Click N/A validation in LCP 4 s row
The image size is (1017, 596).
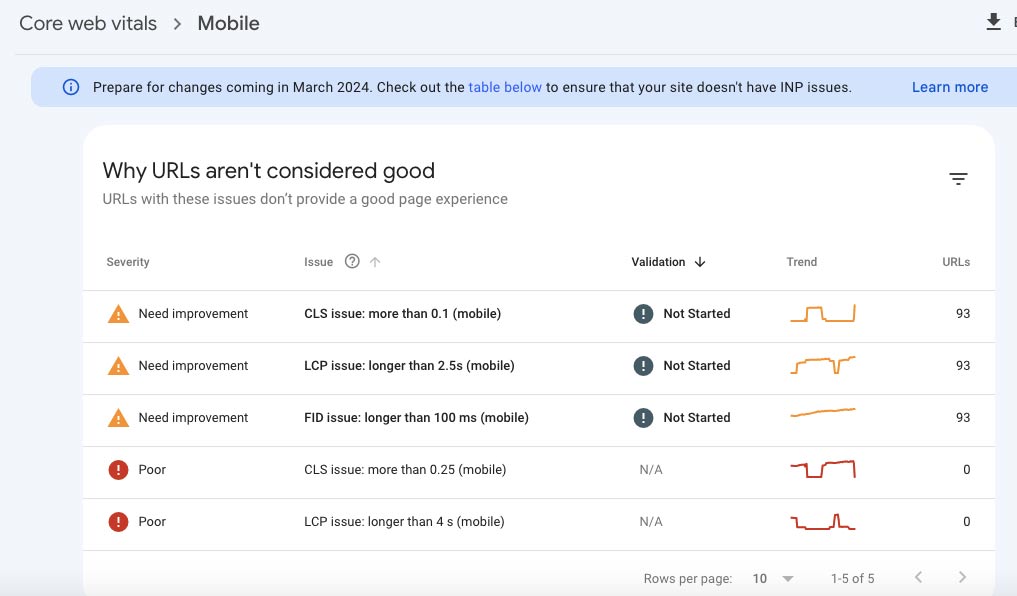click(651, 521)
